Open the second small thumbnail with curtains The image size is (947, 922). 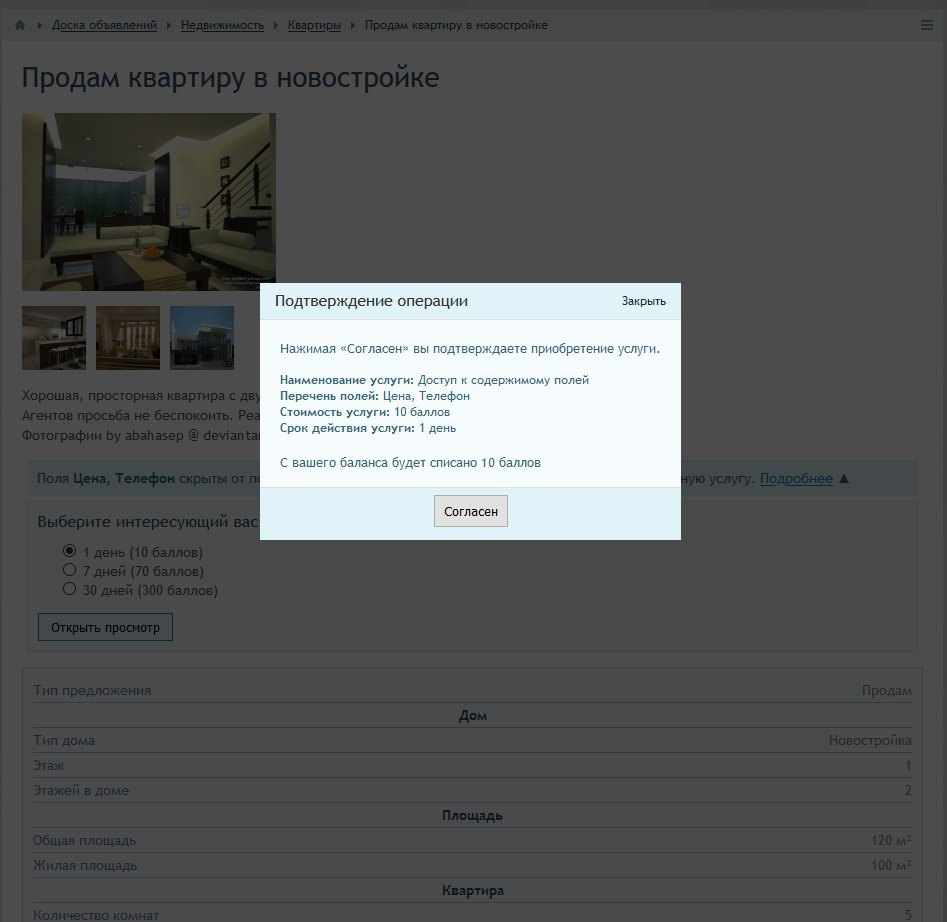tap(128, 338)
